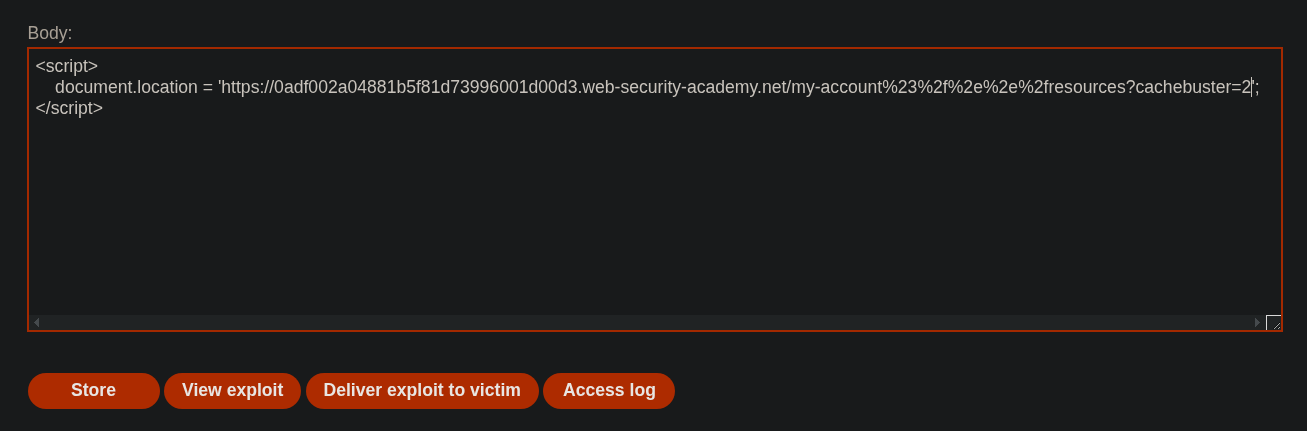The width and height of the screenshot is (1307, 431).
Task: Click the Body field label
Action: [50, 33]
